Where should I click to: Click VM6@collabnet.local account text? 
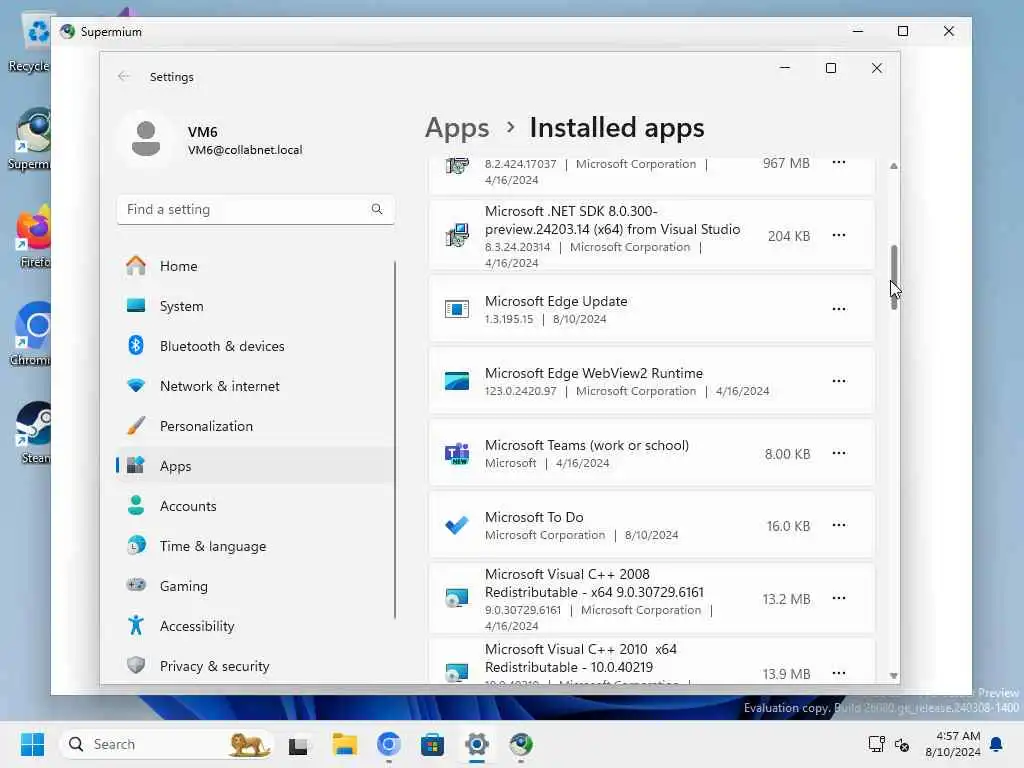[x=245, y=150]
